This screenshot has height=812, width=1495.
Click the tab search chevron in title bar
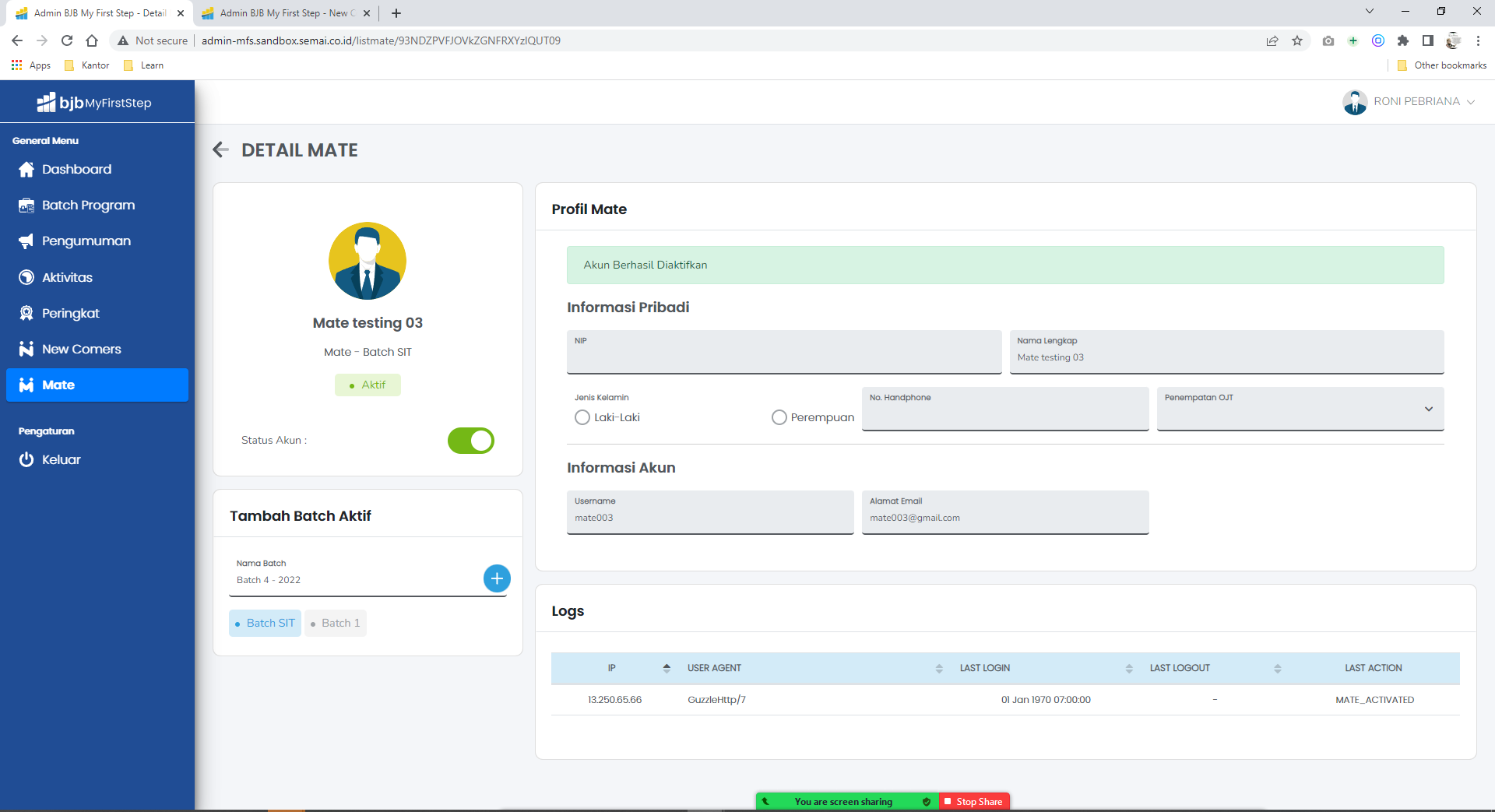click(1370, 12)
